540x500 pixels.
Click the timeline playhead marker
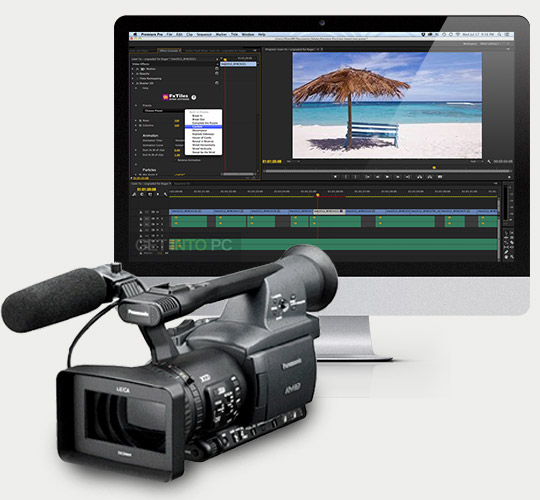click(318, 195)
